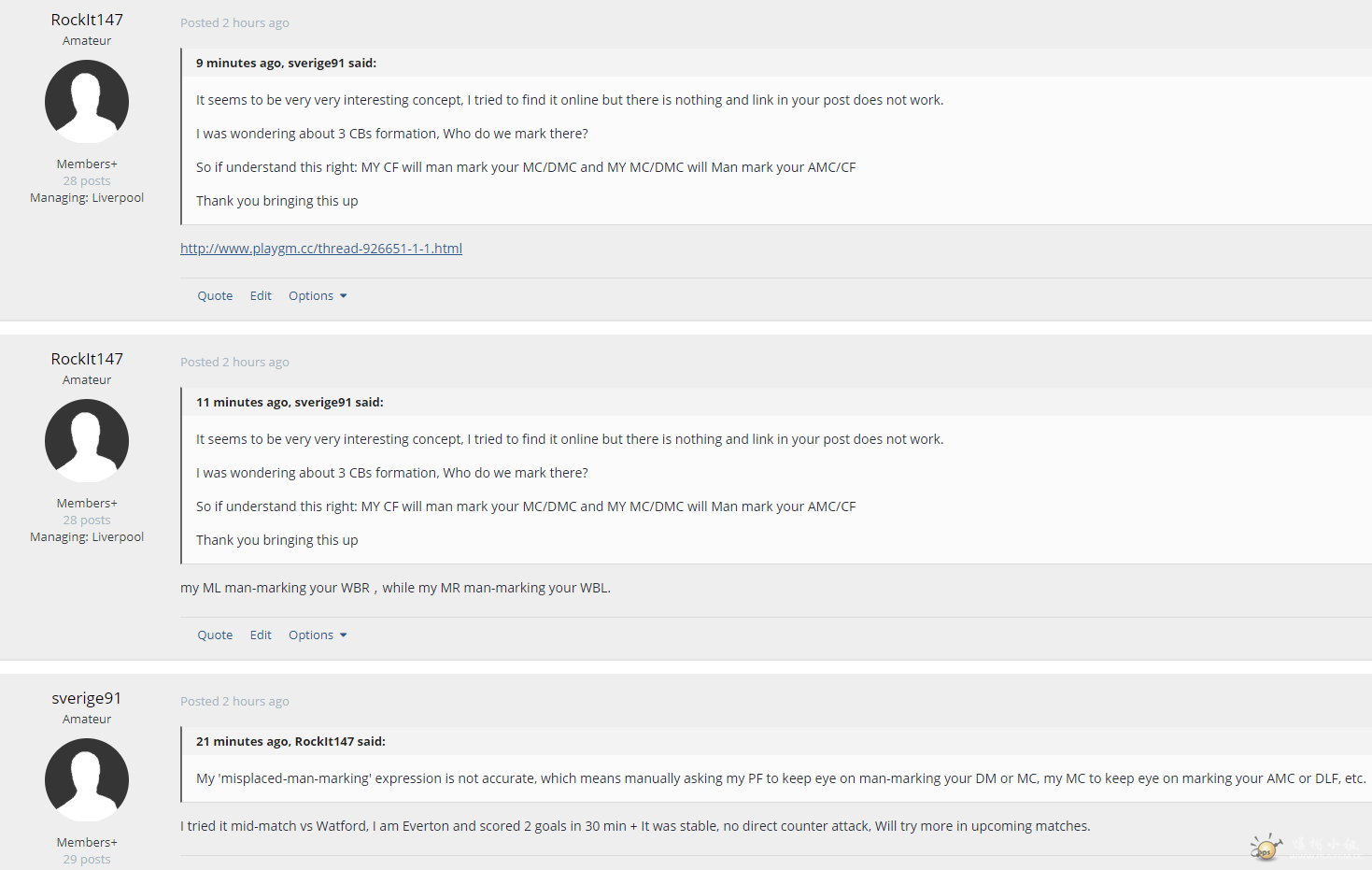This screenshot has width=1372, height=870.
Task: Click the second post's 'Posted 2 hours ago' timestamp
Action: click(x=234, y=363)
